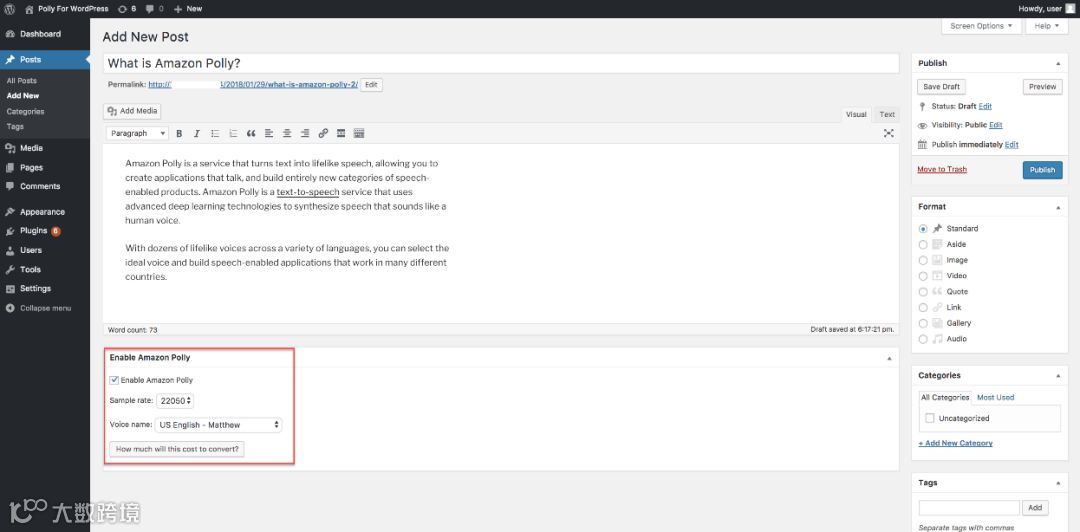Select the Image post format
The width and height of the screenshot is (1080, 532).
923,260
